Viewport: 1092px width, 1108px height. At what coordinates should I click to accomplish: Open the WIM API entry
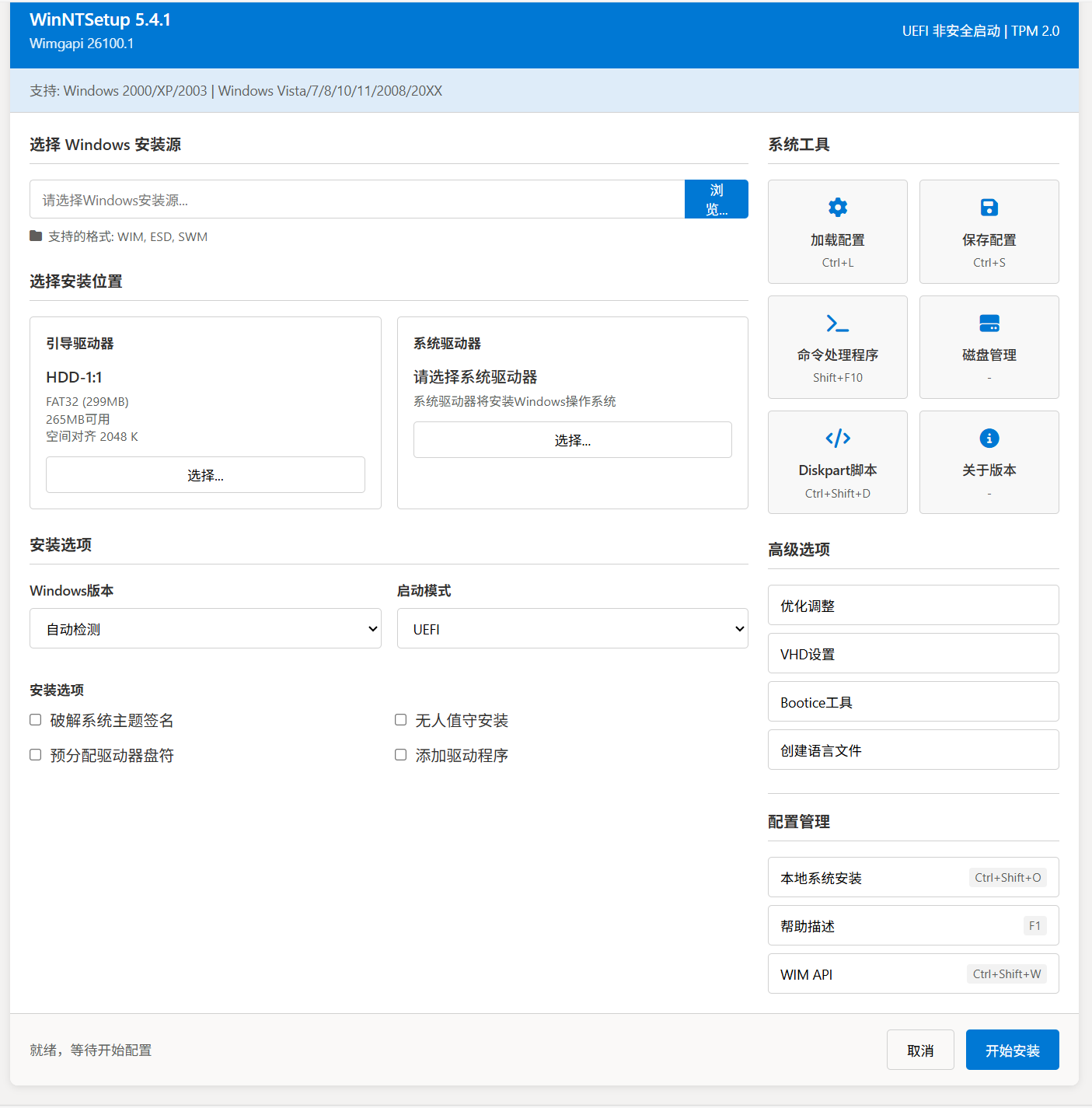(913, 973)
